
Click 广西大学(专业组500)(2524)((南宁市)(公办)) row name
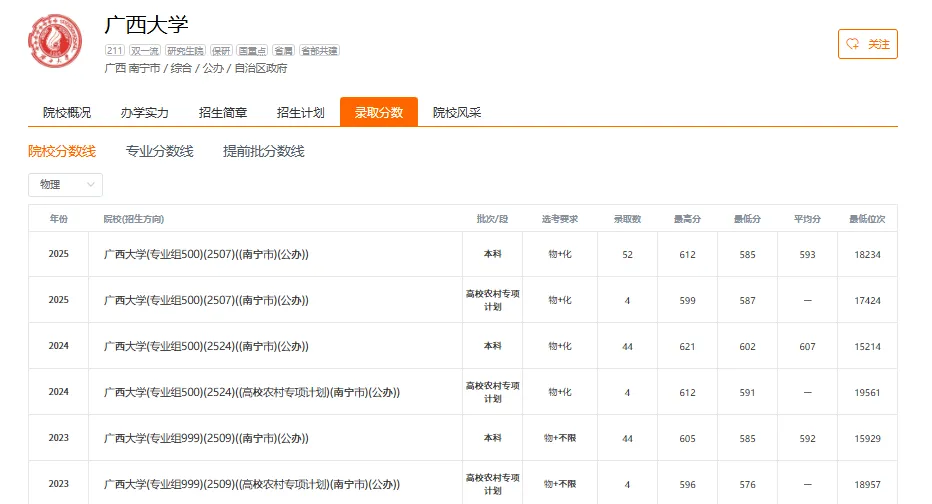(206, 346)
